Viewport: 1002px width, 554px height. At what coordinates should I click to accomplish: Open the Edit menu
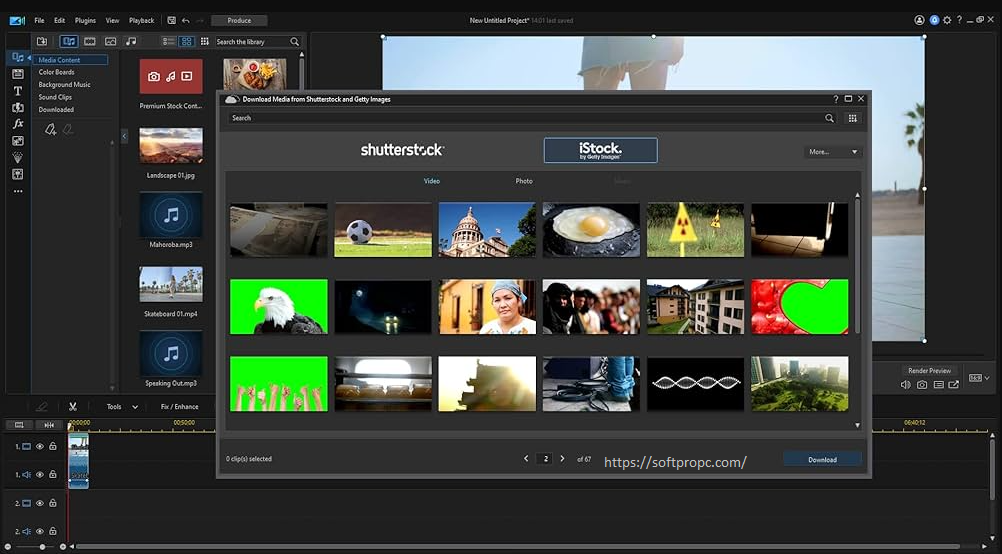pyautogui.click(x=59, y=20)
